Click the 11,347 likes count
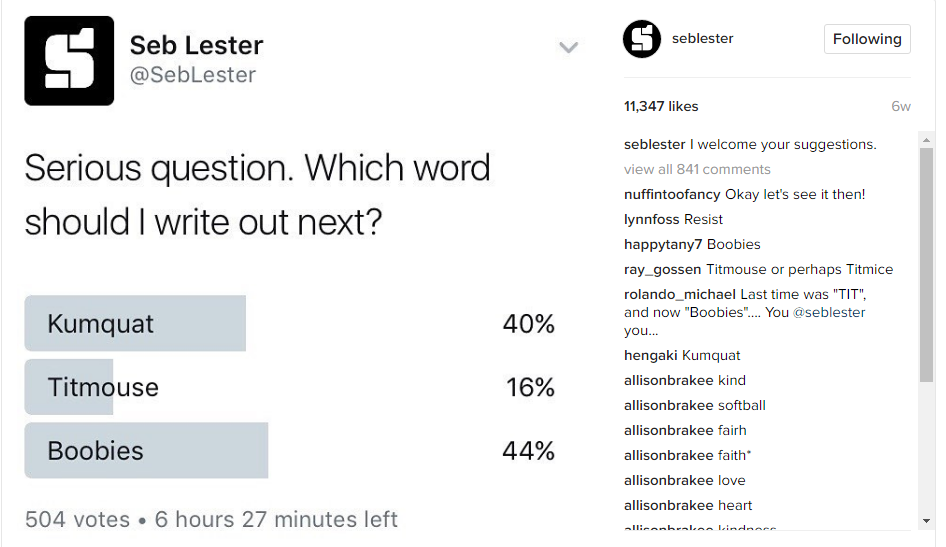946x547 pixels. pyautogui.click(x=661, y=106)
